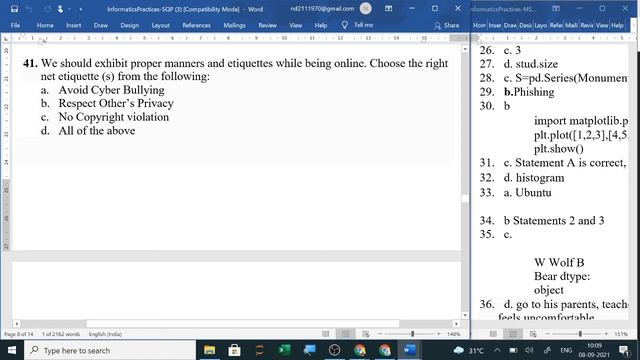Click the Word icon in the taskbar

(409, 350)
